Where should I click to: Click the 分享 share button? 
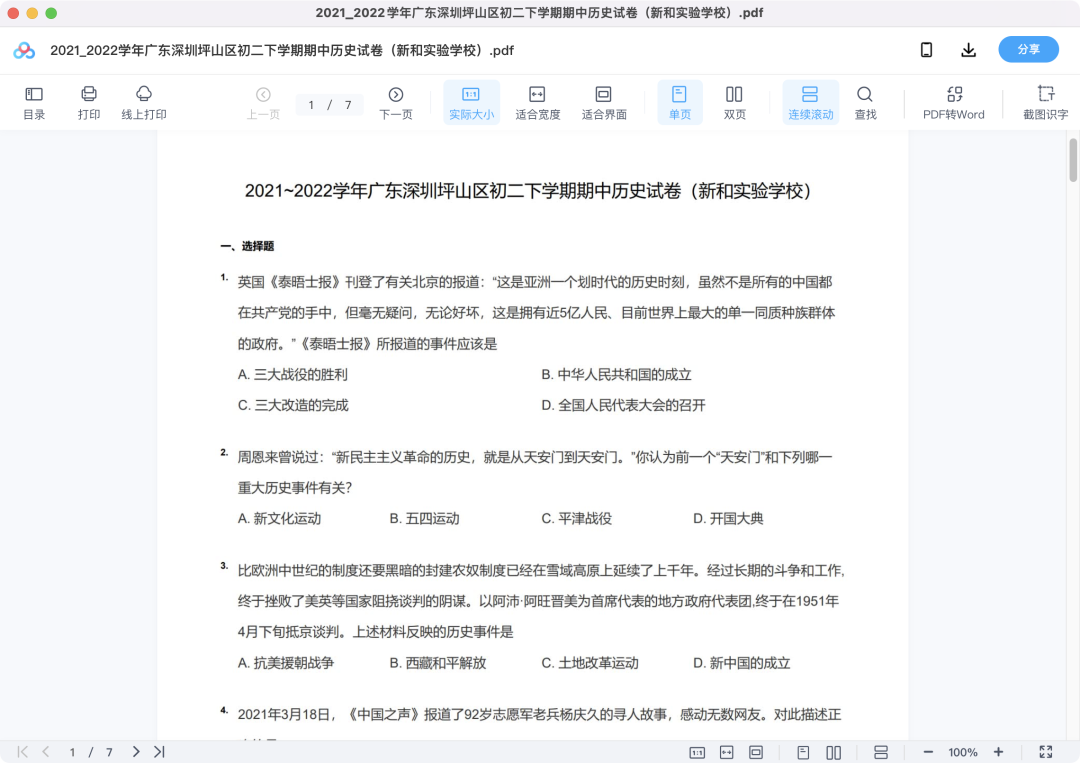click(1028, 50)
